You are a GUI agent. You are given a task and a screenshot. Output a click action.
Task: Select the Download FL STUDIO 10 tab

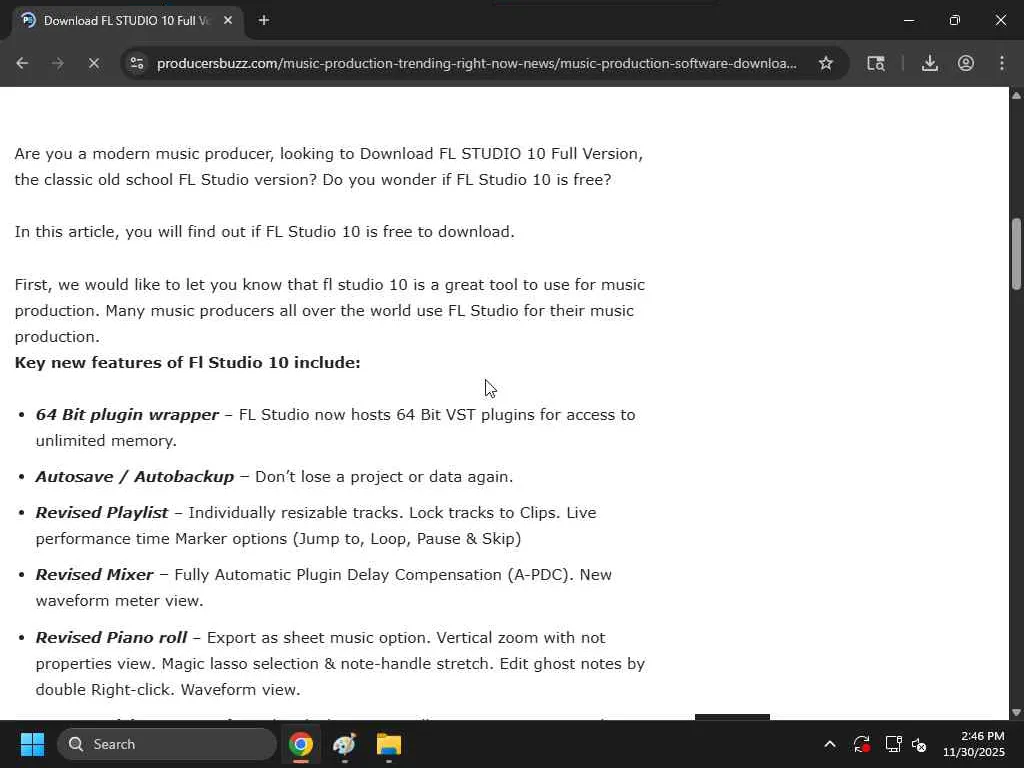pyautogui.click(x=127, y=21)
